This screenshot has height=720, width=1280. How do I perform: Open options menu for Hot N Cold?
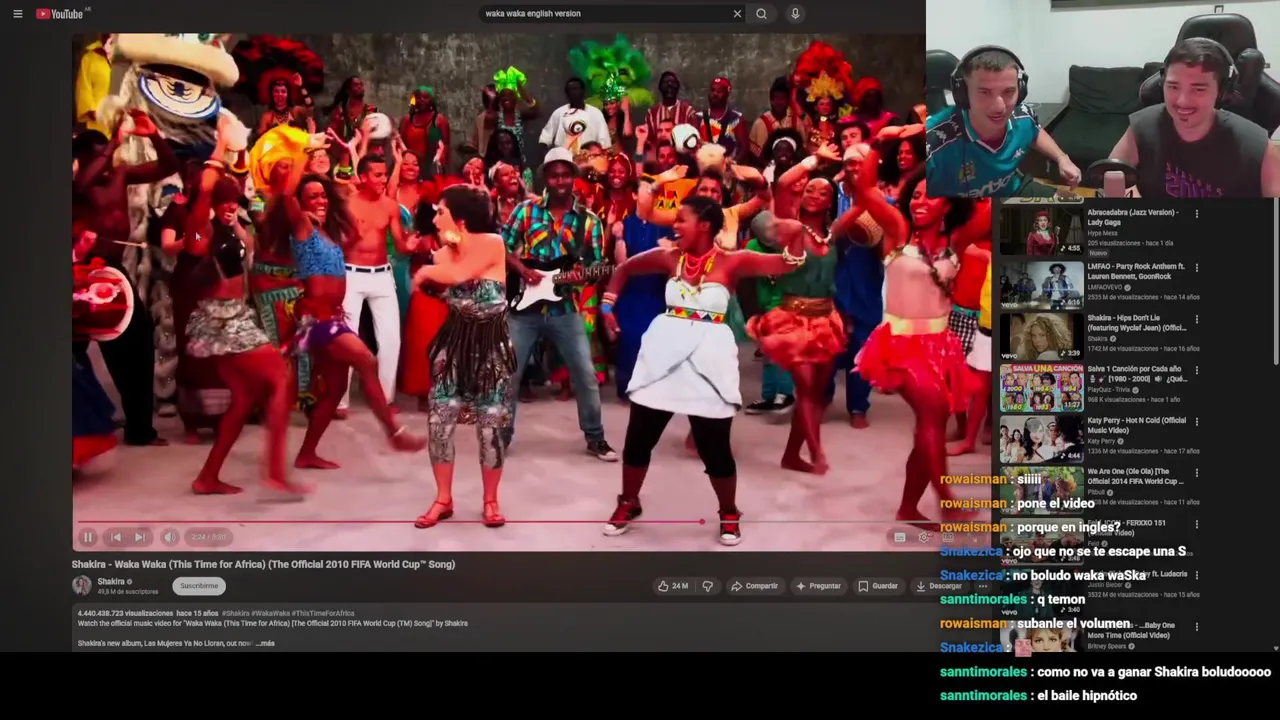point(1196,422)
